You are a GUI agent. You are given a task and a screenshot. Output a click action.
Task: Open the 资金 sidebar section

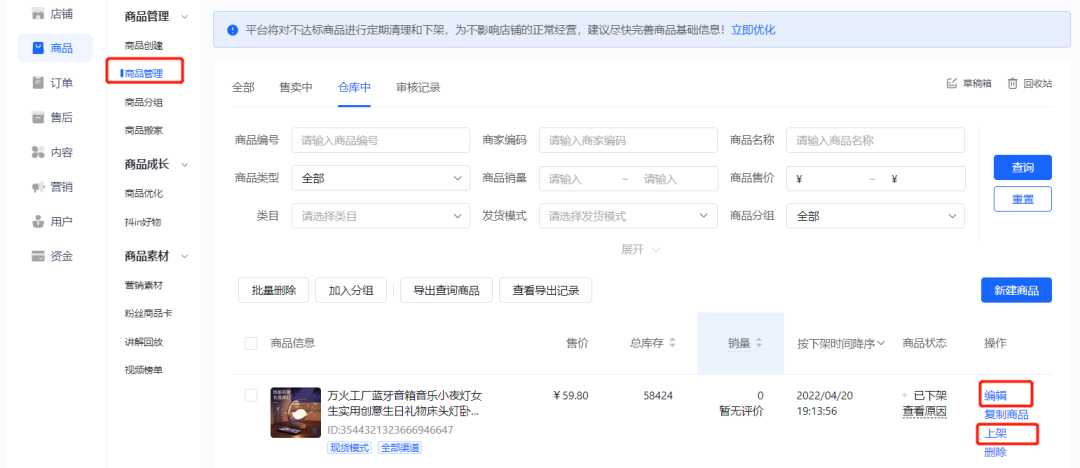54,256
